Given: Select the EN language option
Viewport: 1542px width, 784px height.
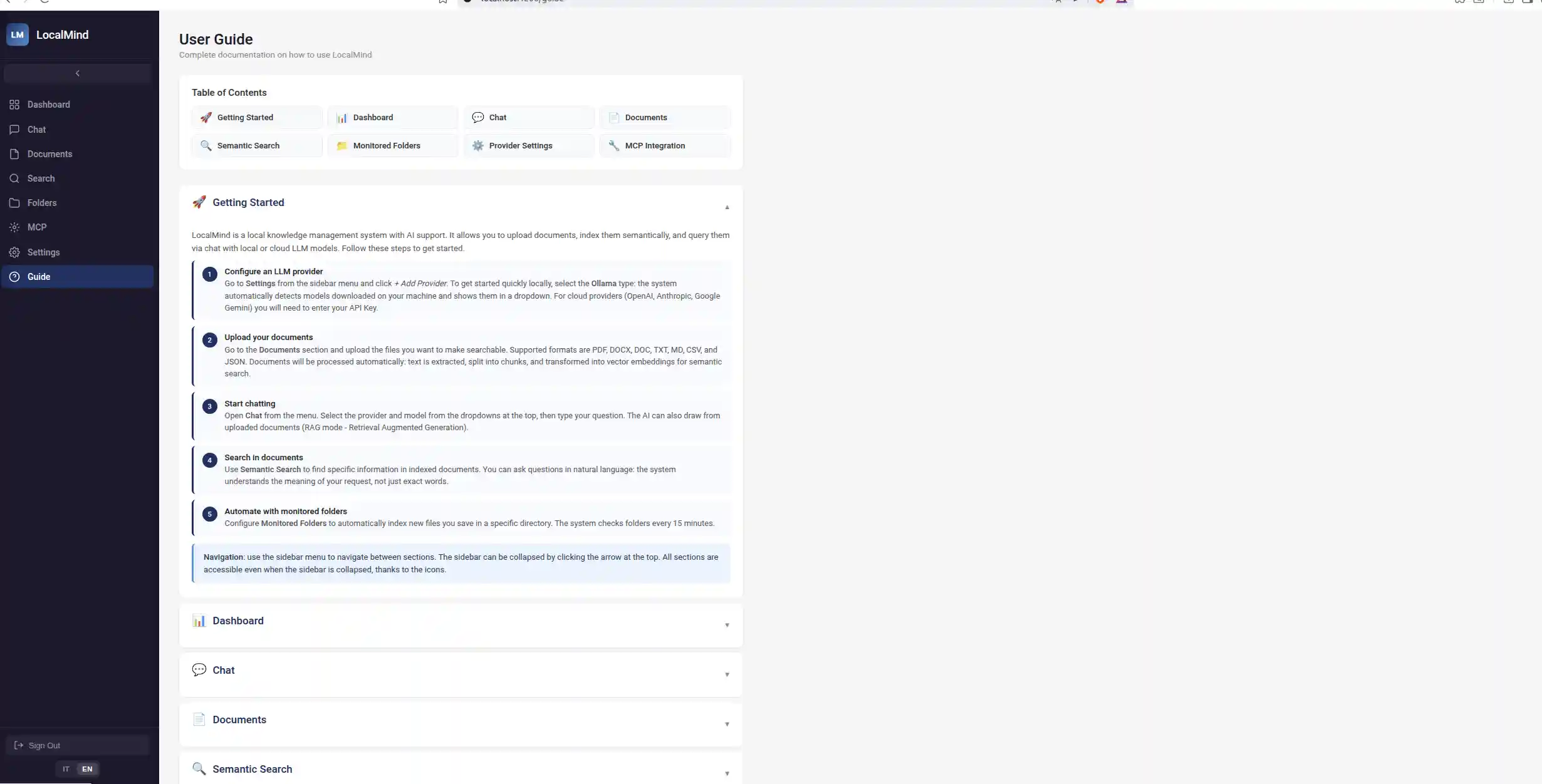Looking at the screenshot, I should 87,769.
